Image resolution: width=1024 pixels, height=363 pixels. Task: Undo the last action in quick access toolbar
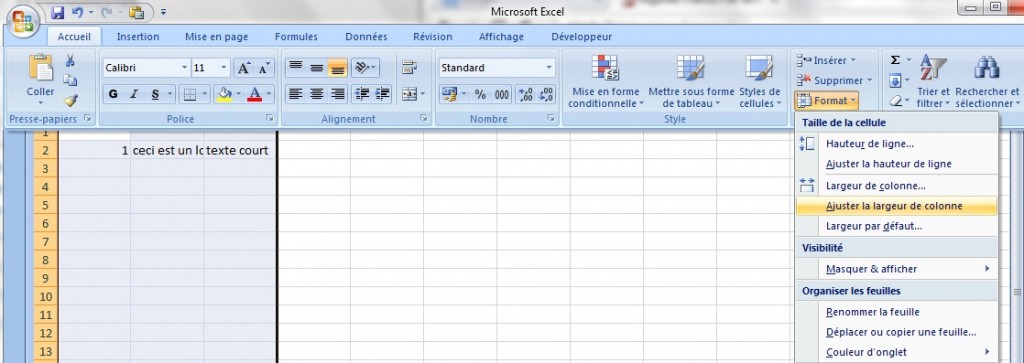[x=77, y=12]
